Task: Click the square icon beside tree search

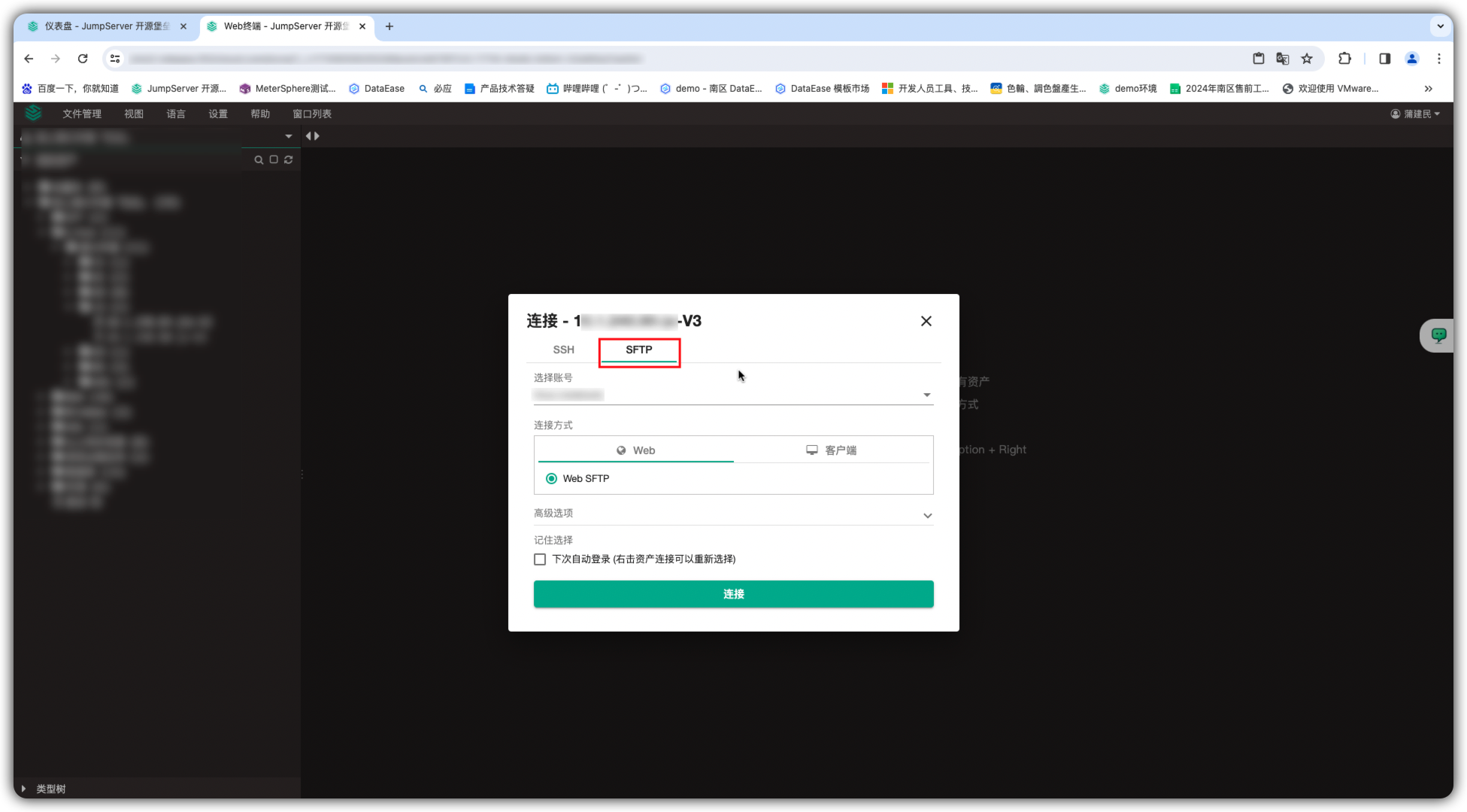Action: coord(274,160)
